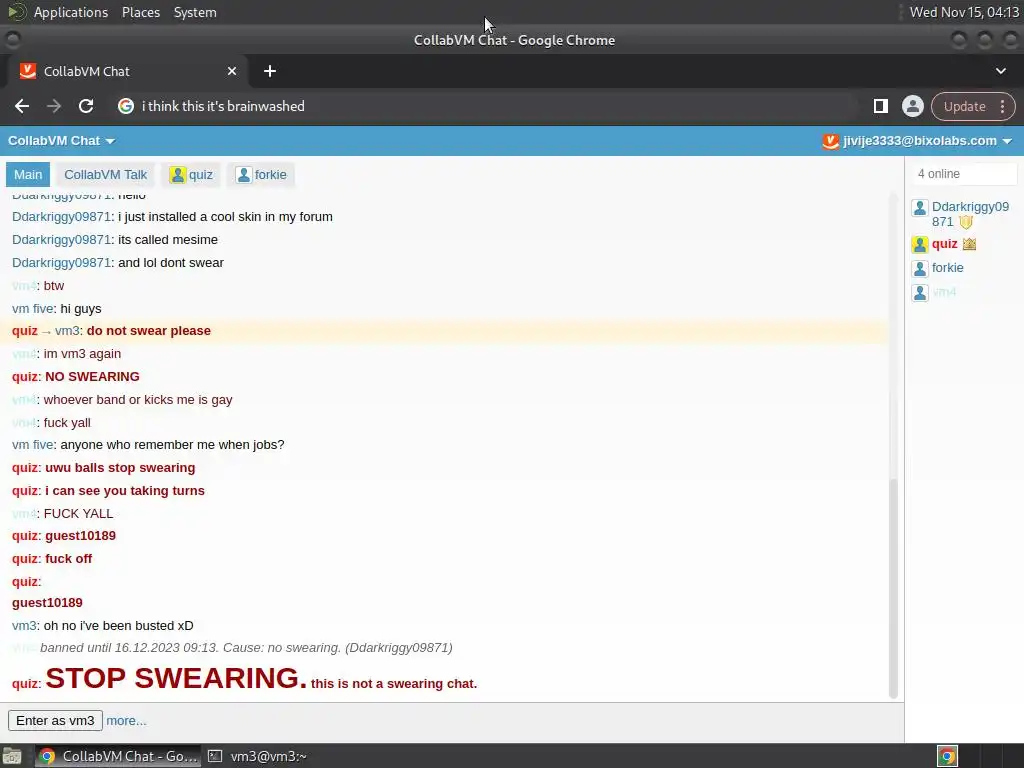Click vm3 name in 'oh no i've been busted' message

click(24, 626)
